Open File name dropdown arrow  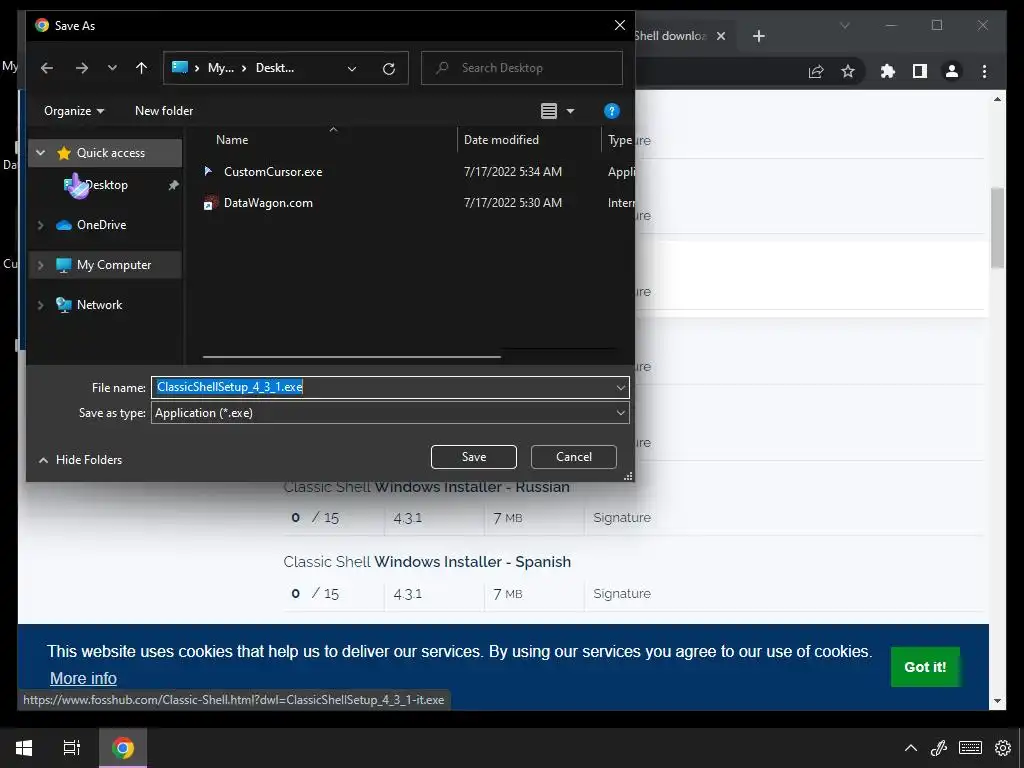620,387
